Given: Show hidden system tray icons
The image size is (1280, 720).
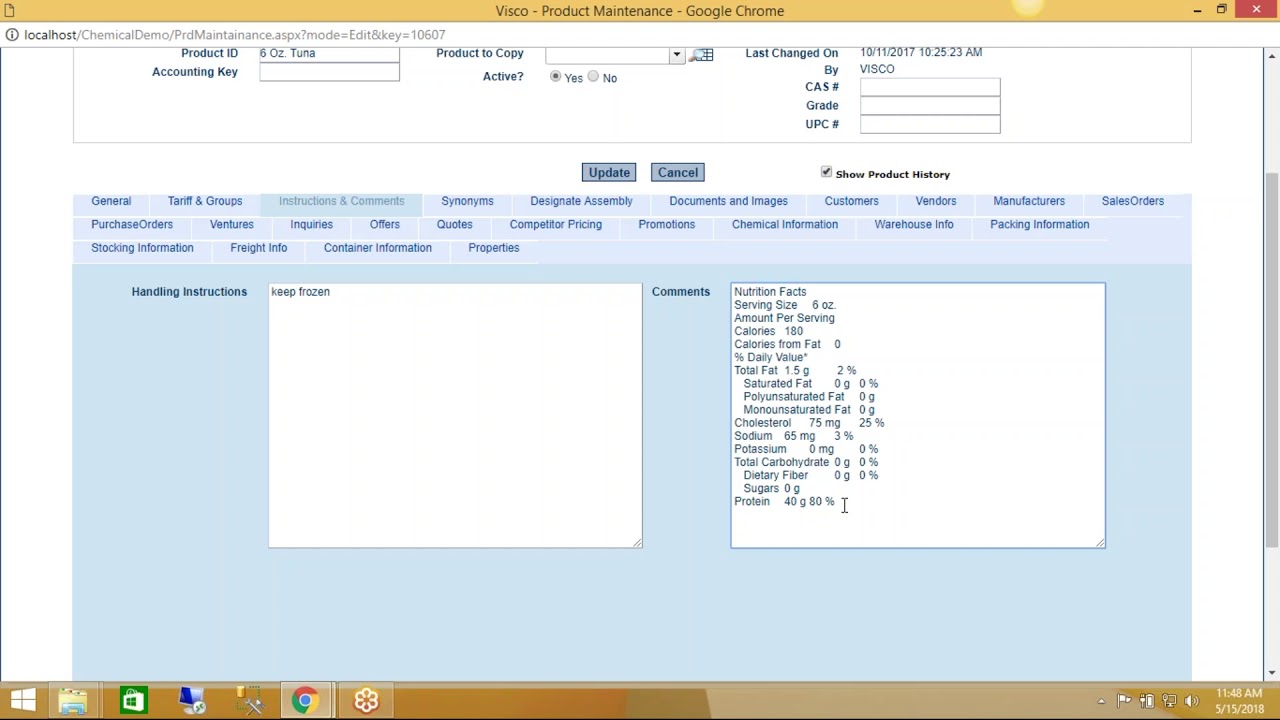Looking at the screenshot, I should coord(1101,701).
